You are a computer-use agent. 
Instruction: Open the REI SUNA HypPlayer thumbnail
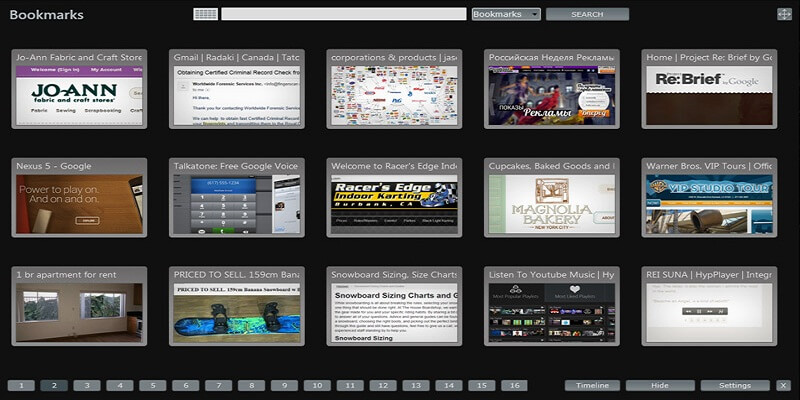coord(710,313)
